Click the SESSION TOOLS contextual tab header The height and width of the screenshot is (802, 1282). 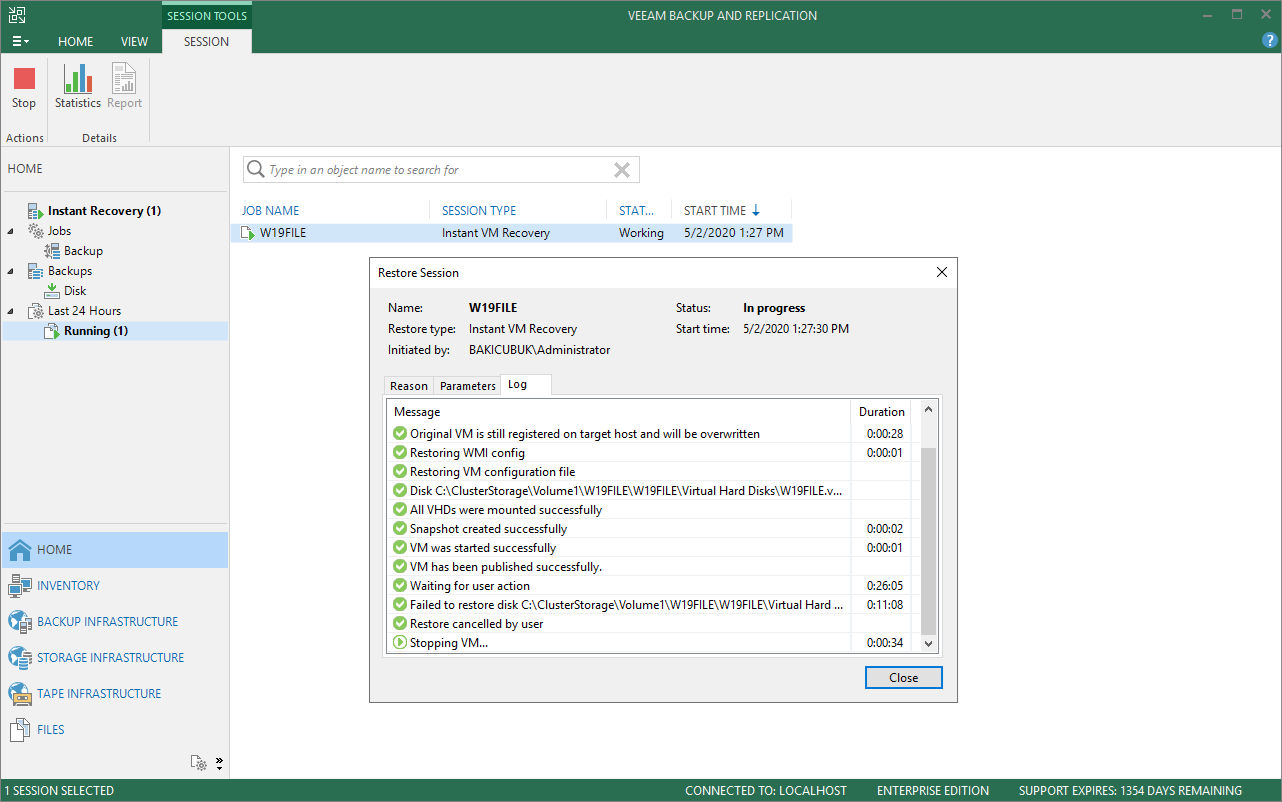tap(207, 16)
